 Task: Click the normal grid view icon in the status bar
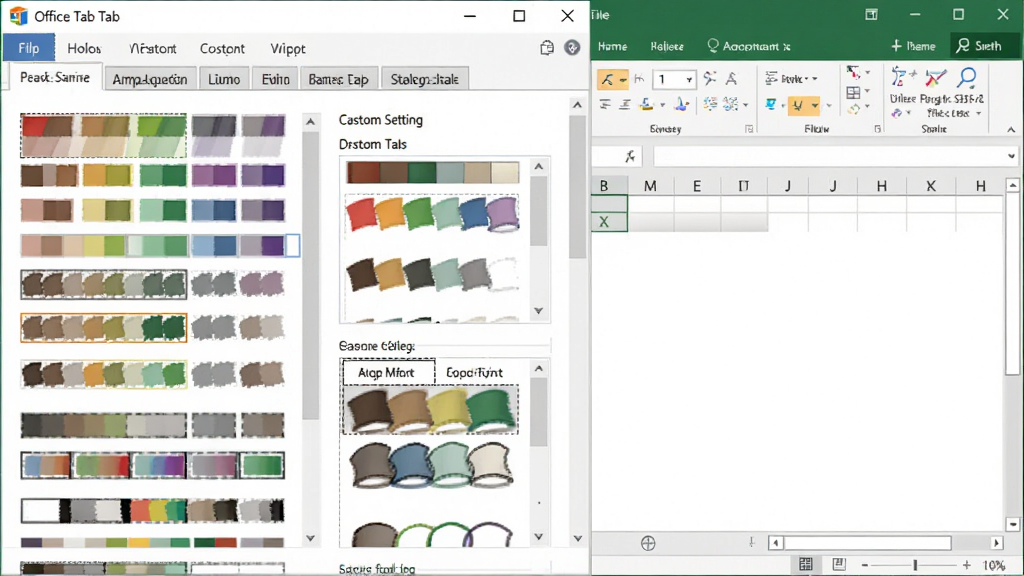[806, 564]
